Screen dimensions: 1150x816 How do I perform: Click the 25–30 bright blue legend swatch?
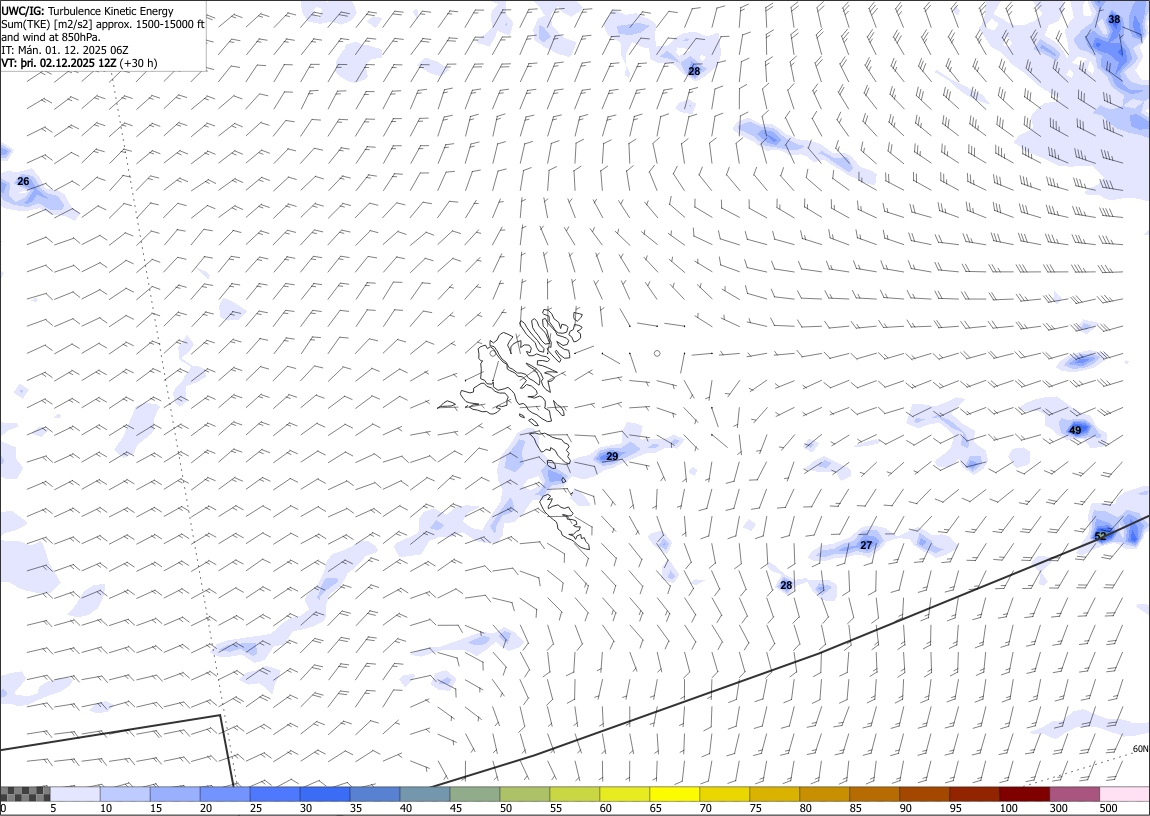tap(274, 794)
